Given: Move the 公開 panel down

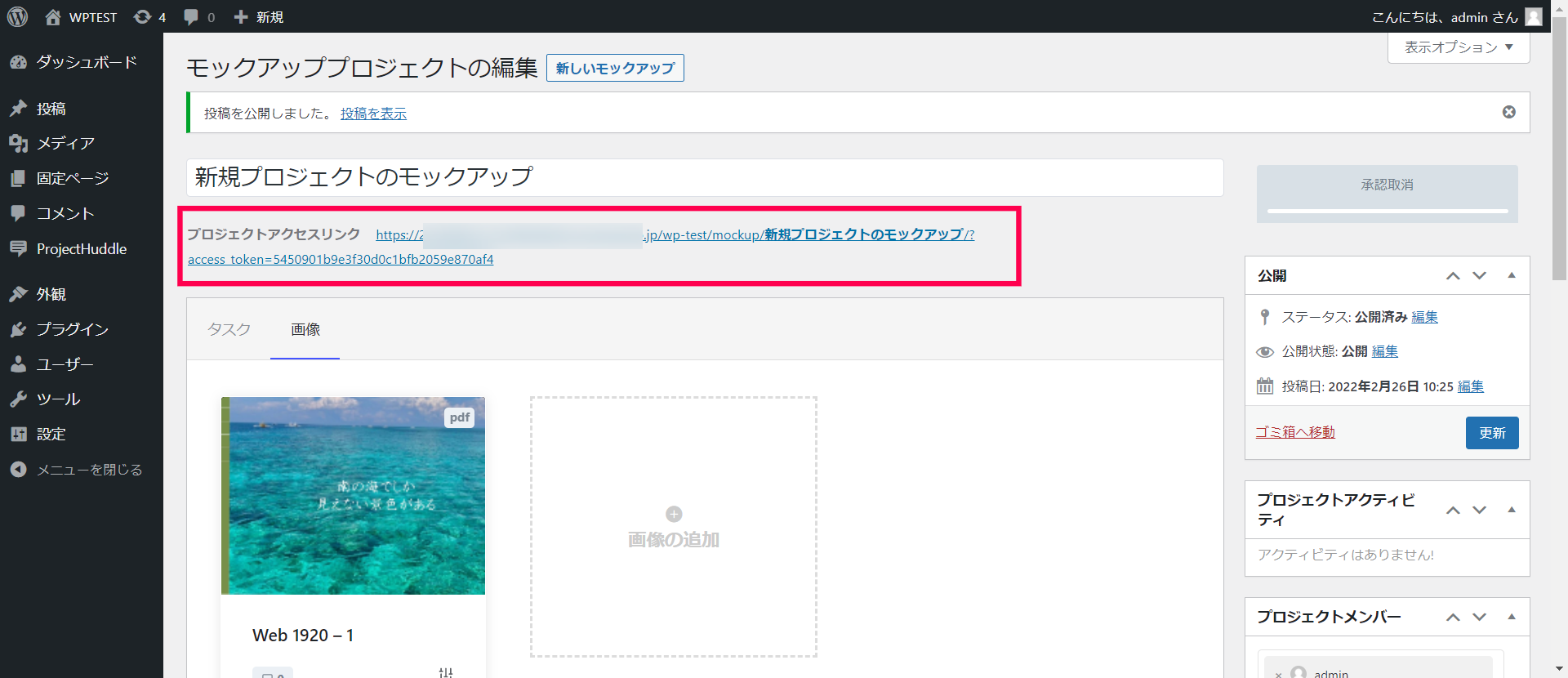Looking at the screenshot, I should [1480, 276].
